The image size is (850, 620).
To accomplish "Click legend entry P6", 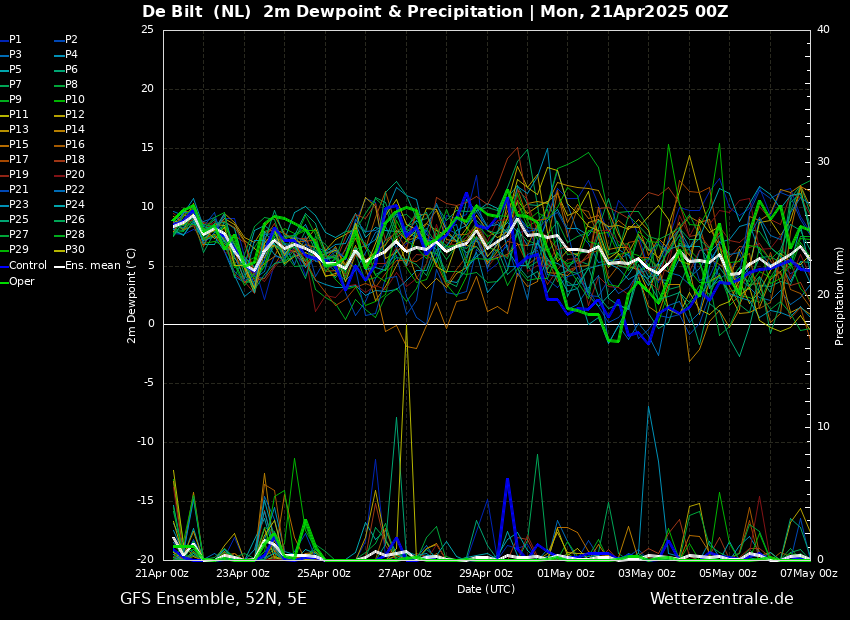I will pyautogui.click(x=67, y=69).
